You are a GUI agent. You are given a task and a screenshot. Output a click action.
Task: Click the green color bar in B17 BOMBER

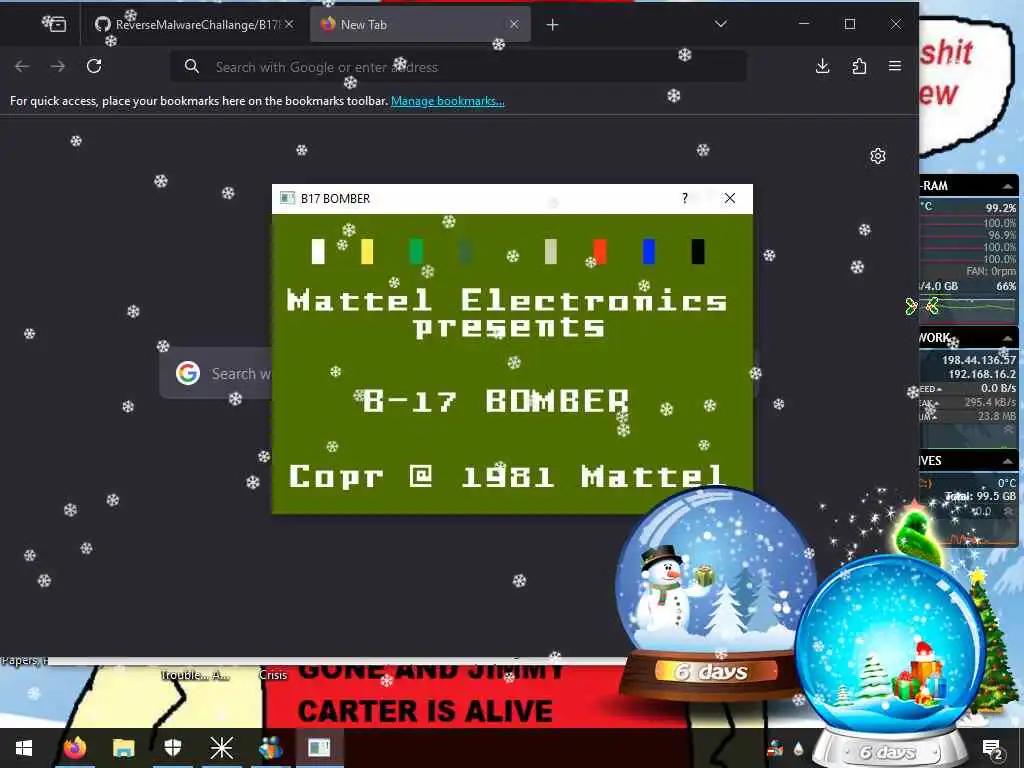416,251
